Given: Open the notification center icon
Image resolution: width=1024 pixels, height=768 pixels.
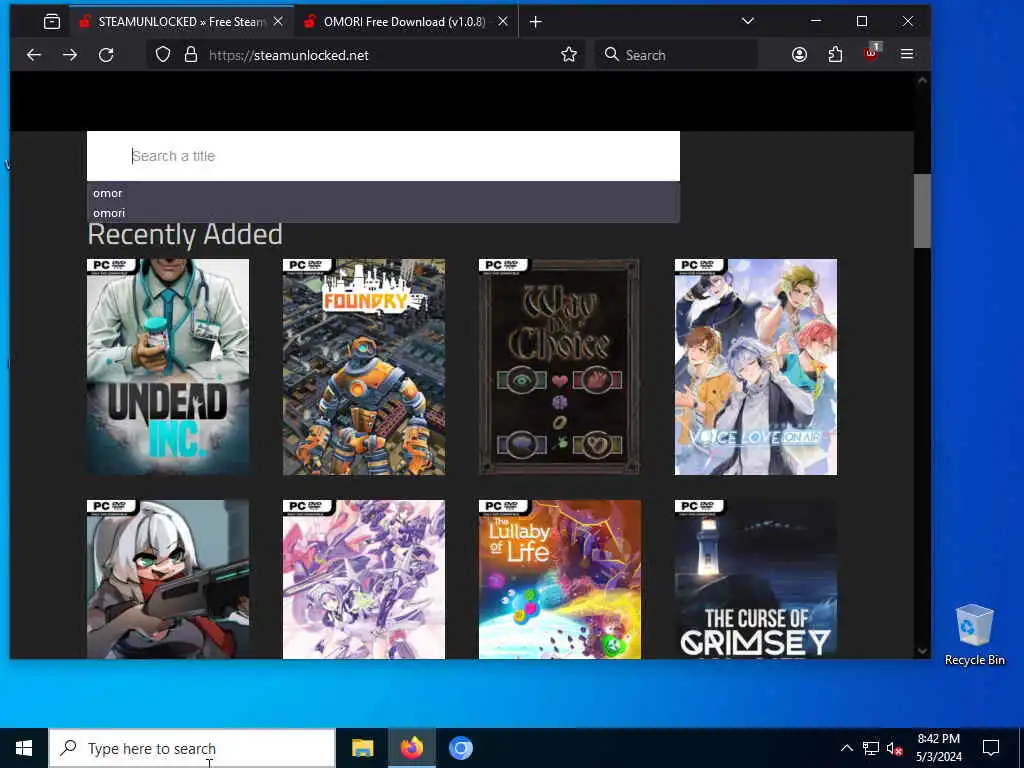Looking at the screenshot, I should click(x=991, y=748).
